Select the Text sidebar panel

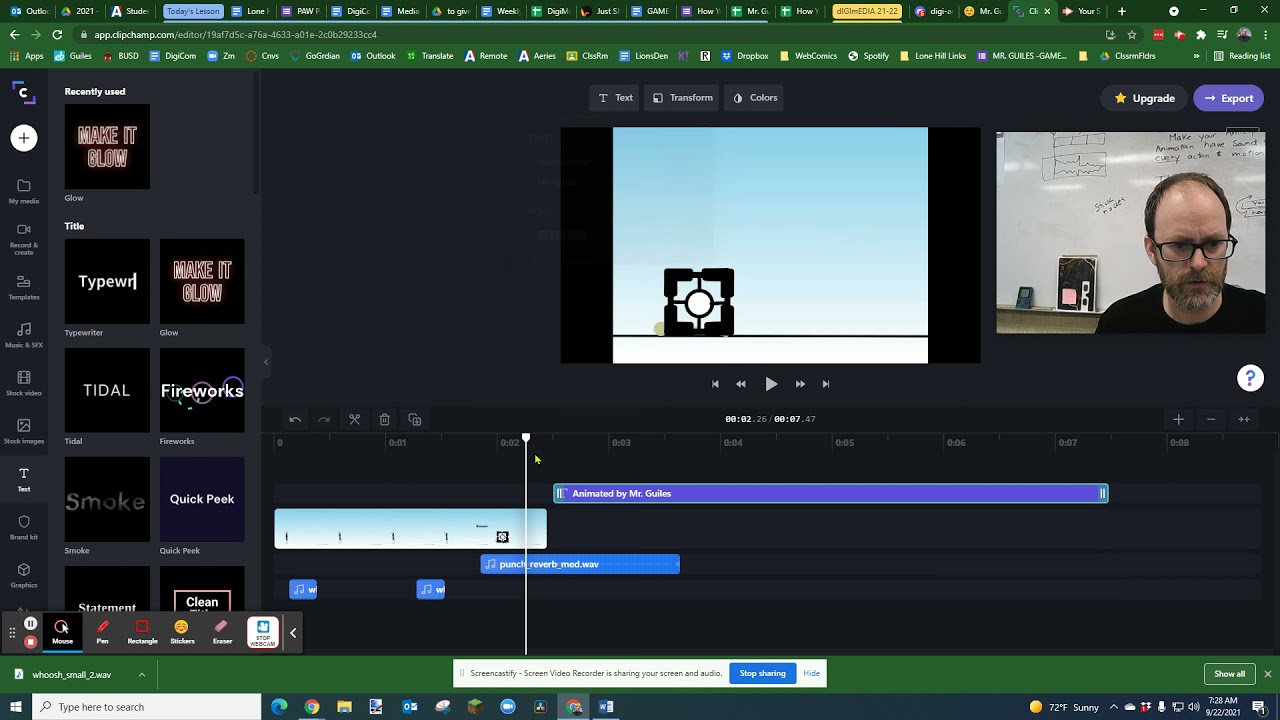click(x=24, y=480)
